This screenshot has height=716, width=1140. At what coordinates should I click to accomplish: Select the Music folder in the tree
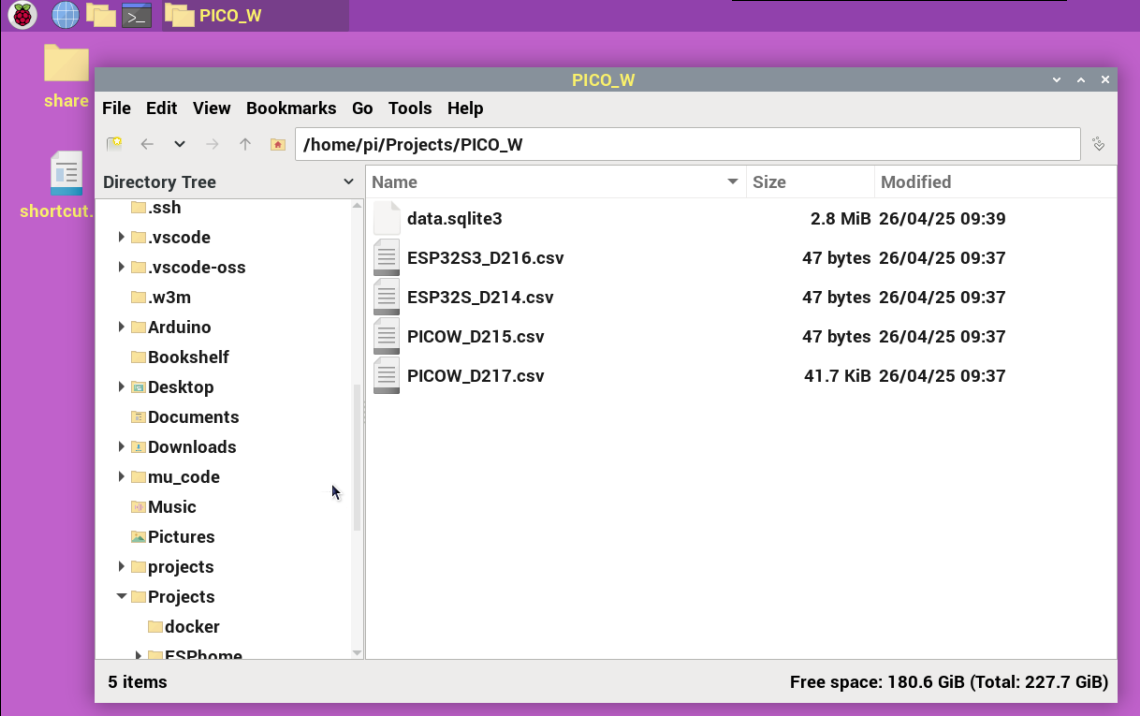(x=164, y=507)
